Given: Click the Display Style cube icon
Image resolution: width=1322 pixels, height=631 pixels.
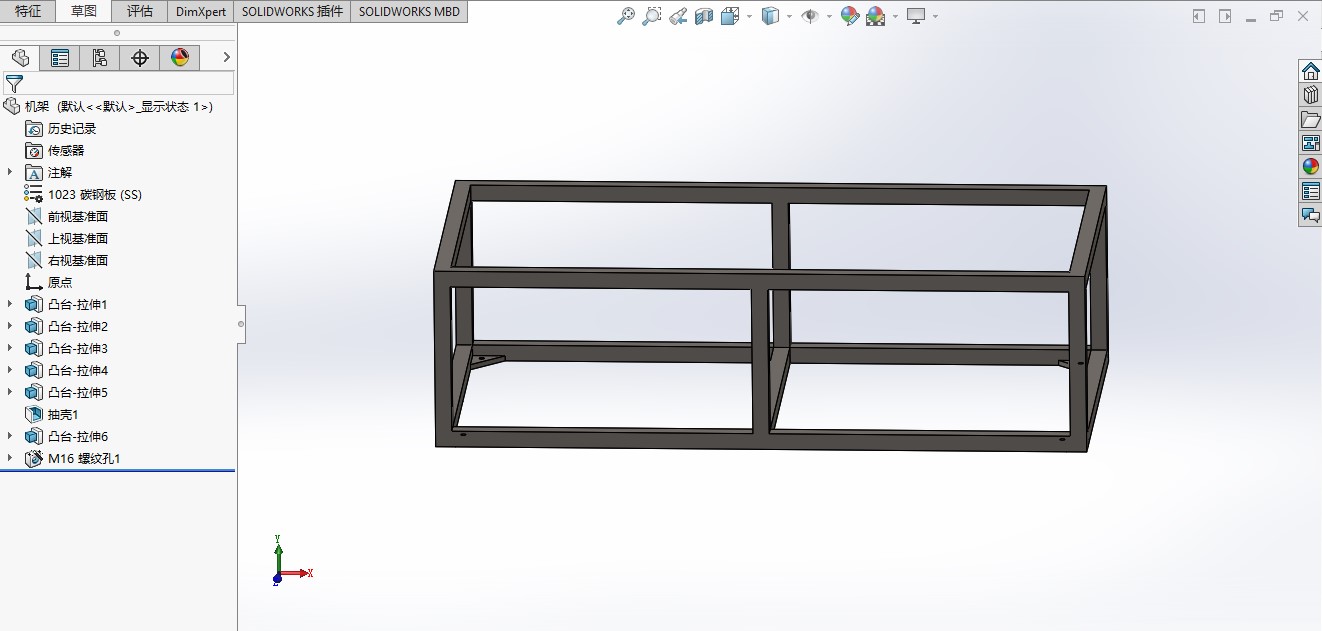Looking at the screenshot, I should [770, 16].
